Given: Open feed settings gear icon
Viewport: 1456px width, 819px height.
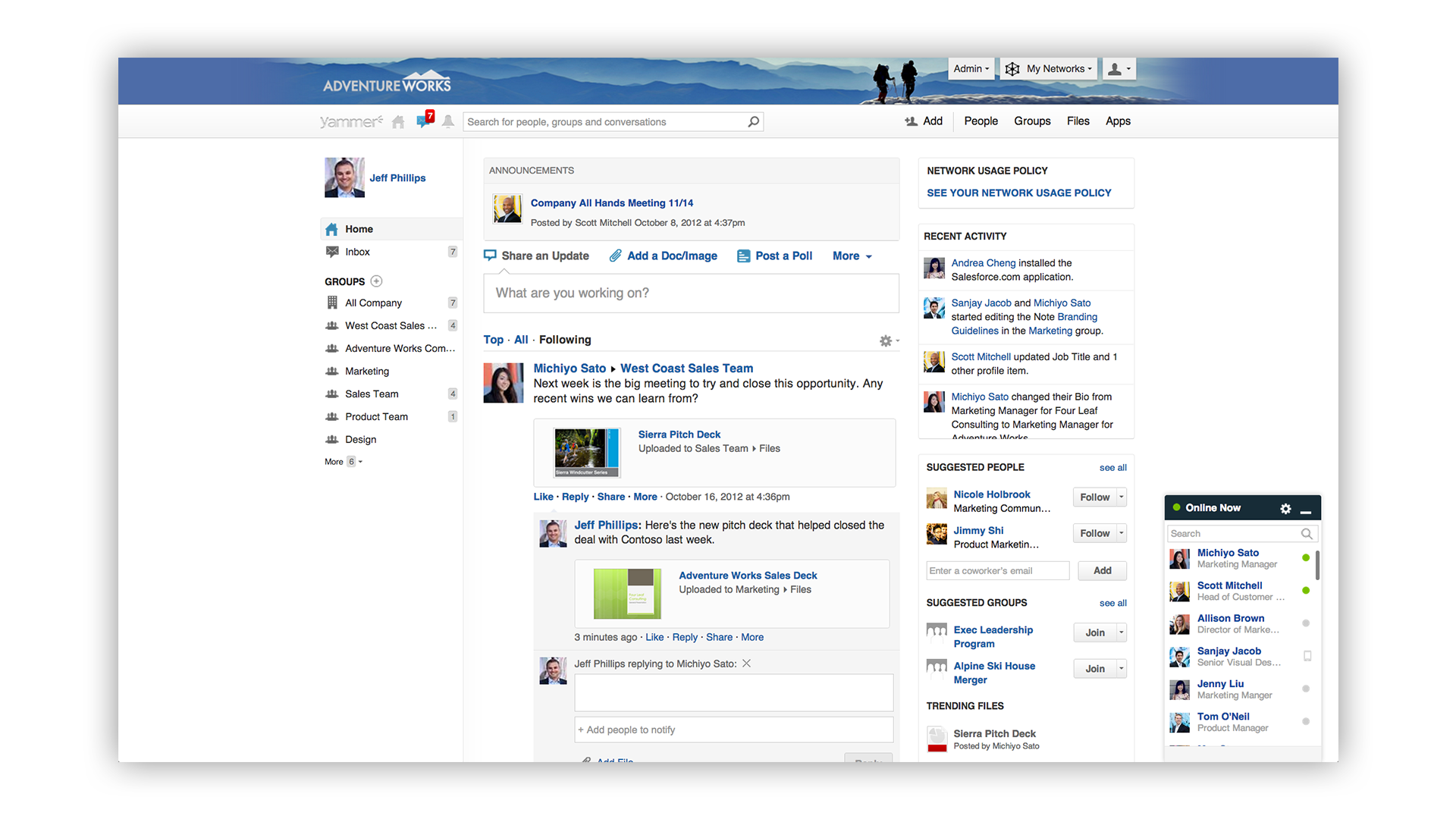Looking at the screenshot, I should click(886, 341).
